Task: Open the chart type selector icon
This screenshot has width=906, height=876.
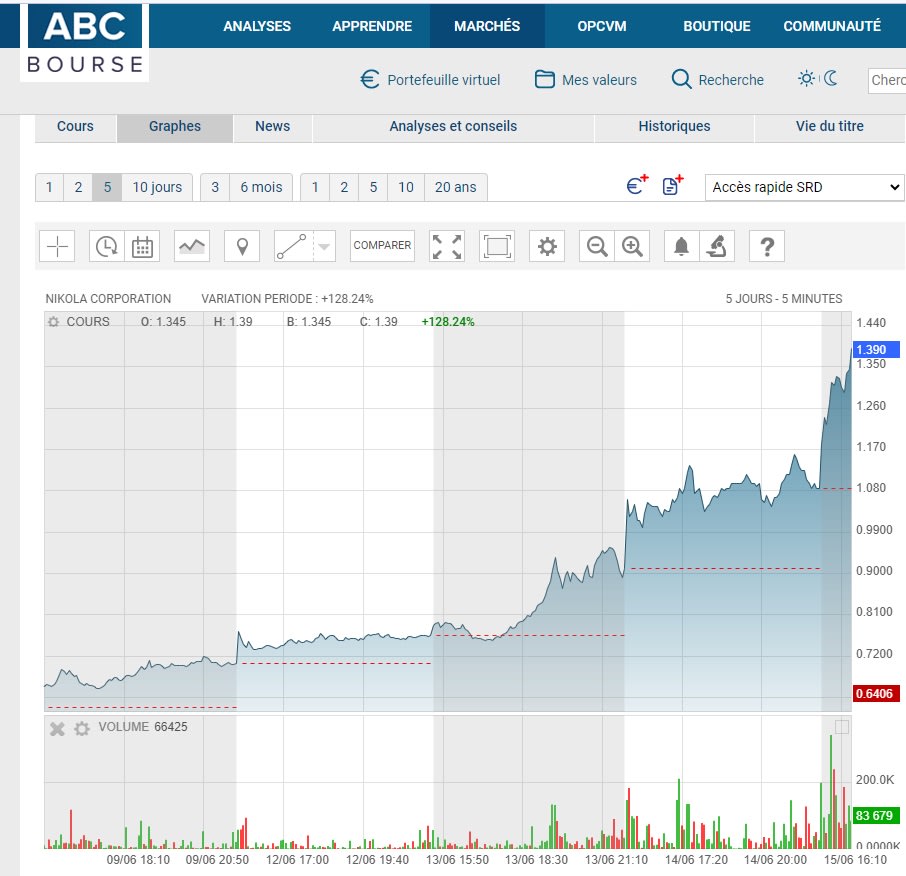Action: point(192,246)
